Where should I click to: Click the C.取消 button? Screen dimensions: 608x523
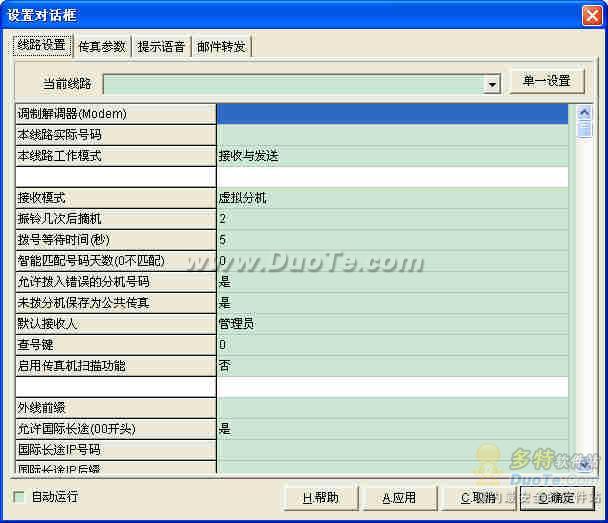click(478, 498)
